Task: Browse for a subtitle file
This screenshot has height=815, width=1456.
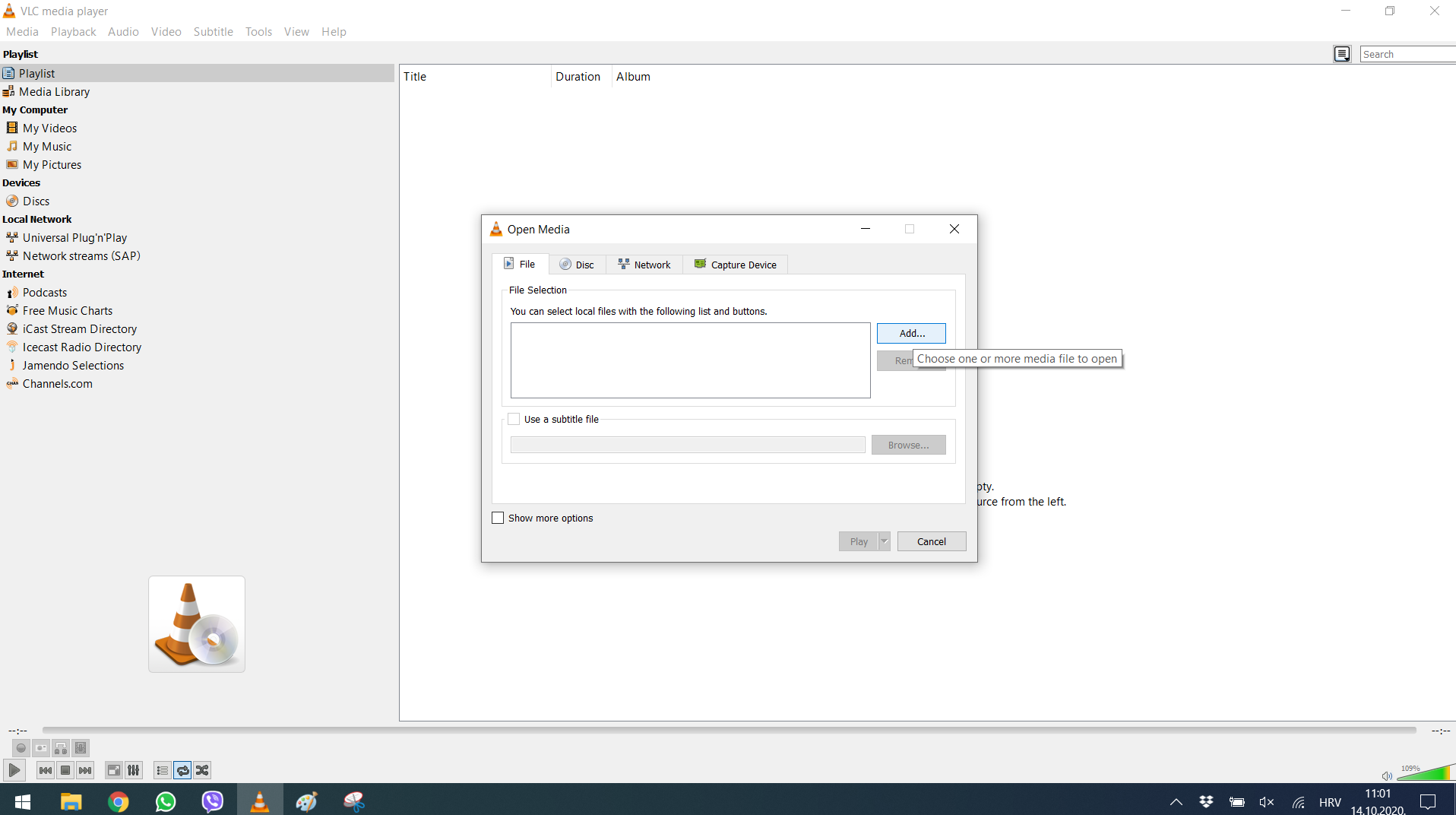Action: pos(909,445)
